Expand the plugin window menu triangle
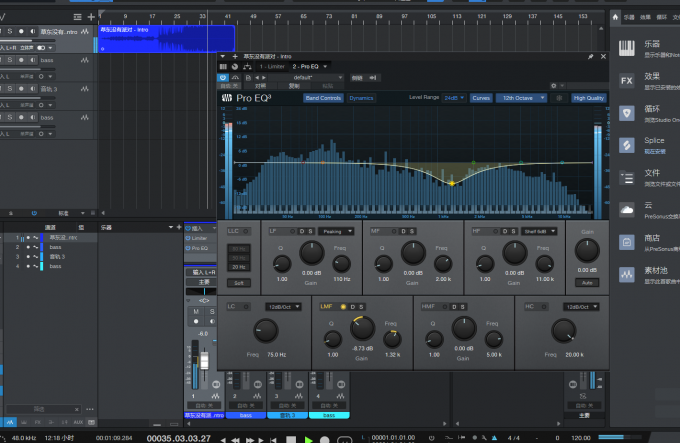 click(x=222, y=56)
